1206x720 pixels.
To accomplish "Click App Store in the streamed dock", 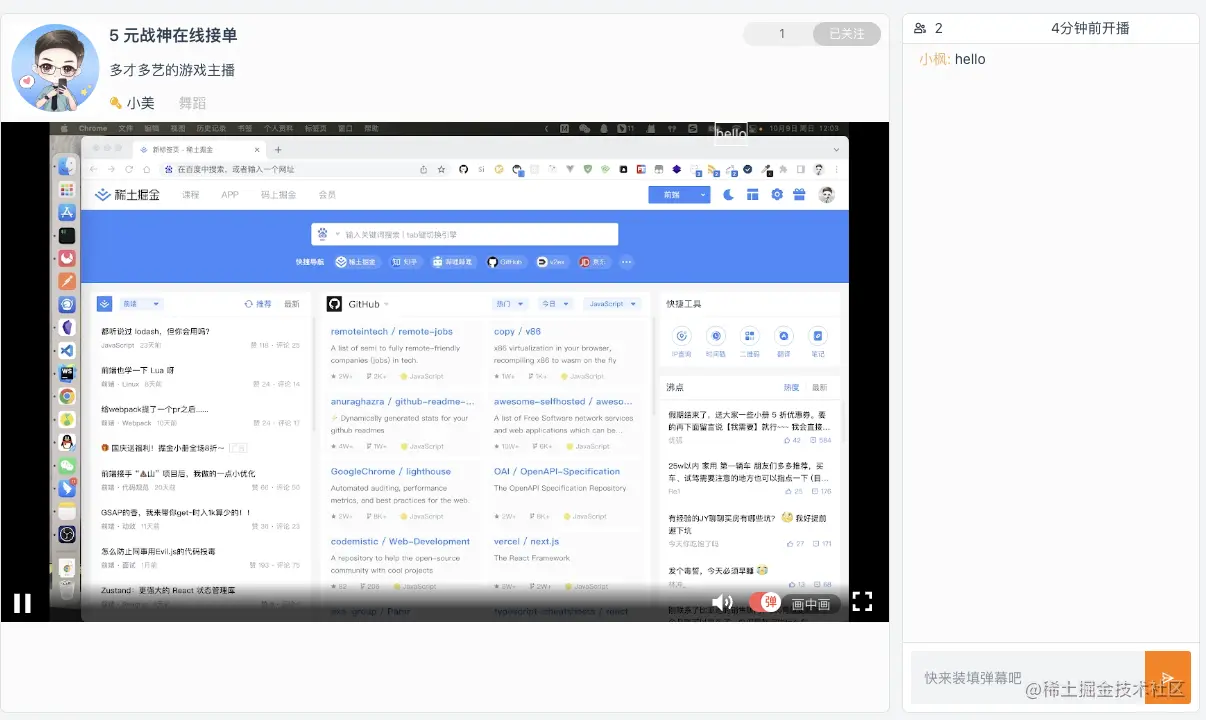I will pyautogui.click(x=67, y=212).
